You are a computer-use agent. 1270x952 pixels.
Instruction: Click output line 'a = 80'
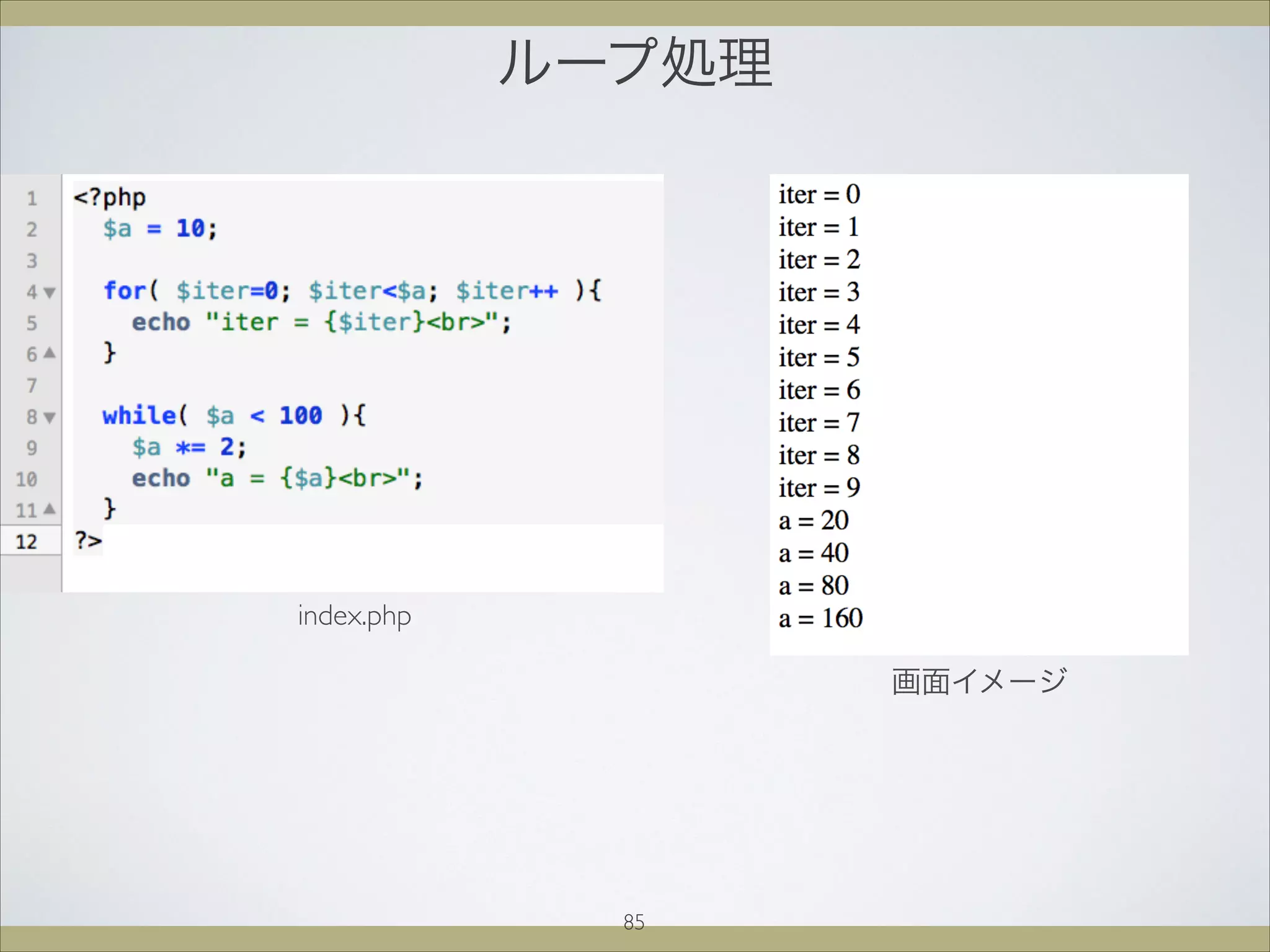click(x=814, y=586)
